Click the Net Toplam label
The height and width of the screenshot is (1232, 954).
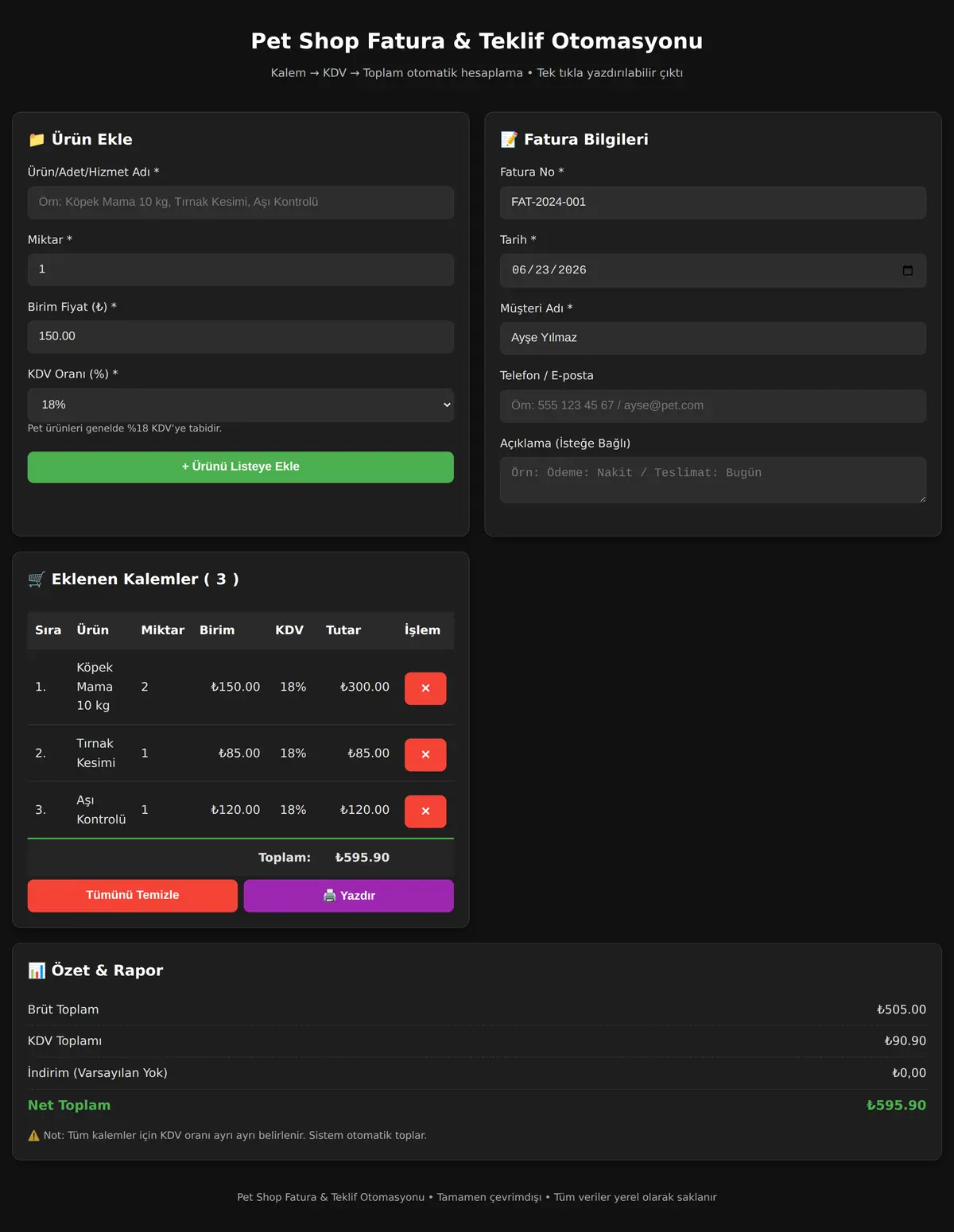coord(69,1106)
